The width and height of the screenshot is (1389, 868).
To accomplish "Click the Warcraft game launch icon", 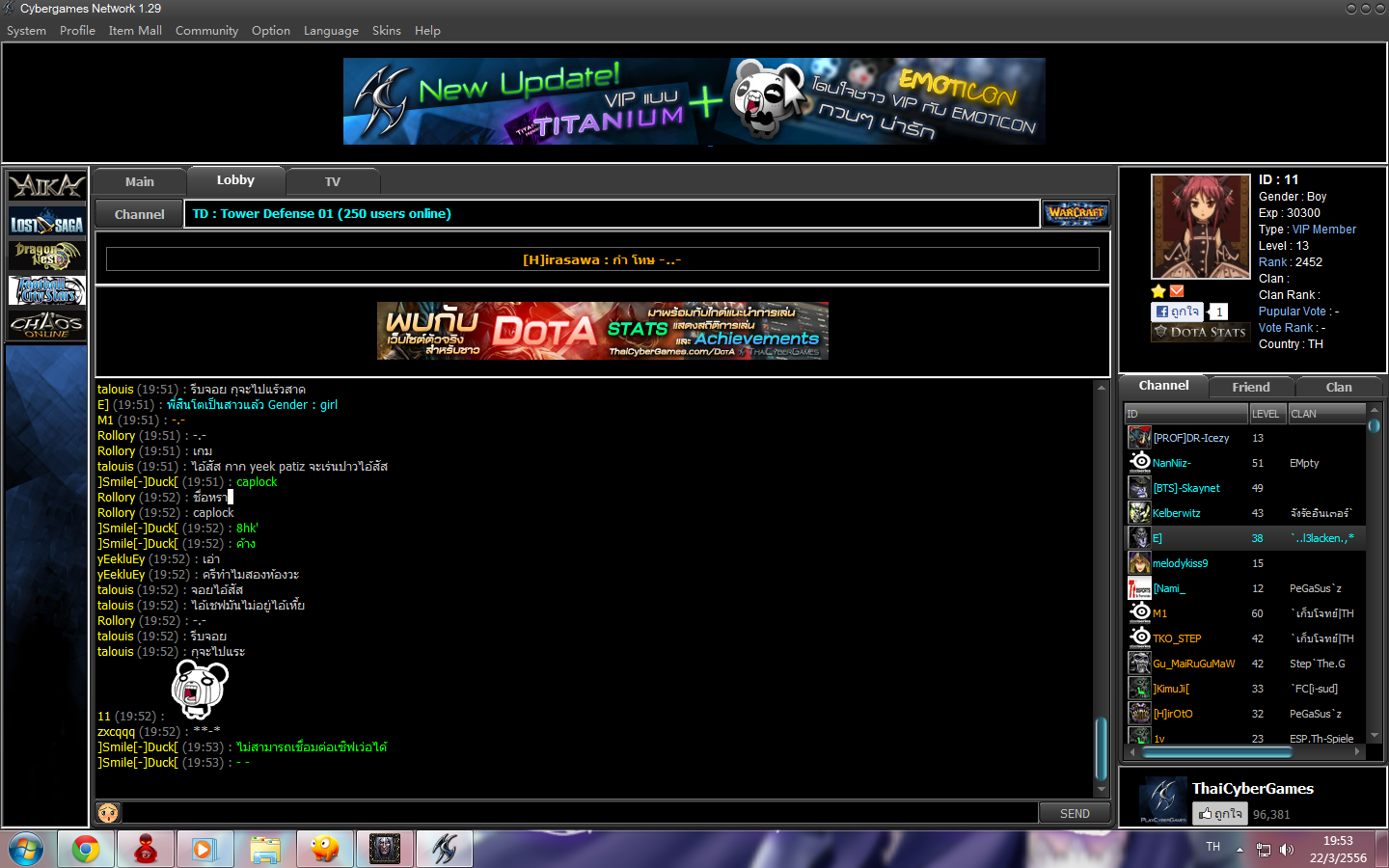I will (1076, 213).
